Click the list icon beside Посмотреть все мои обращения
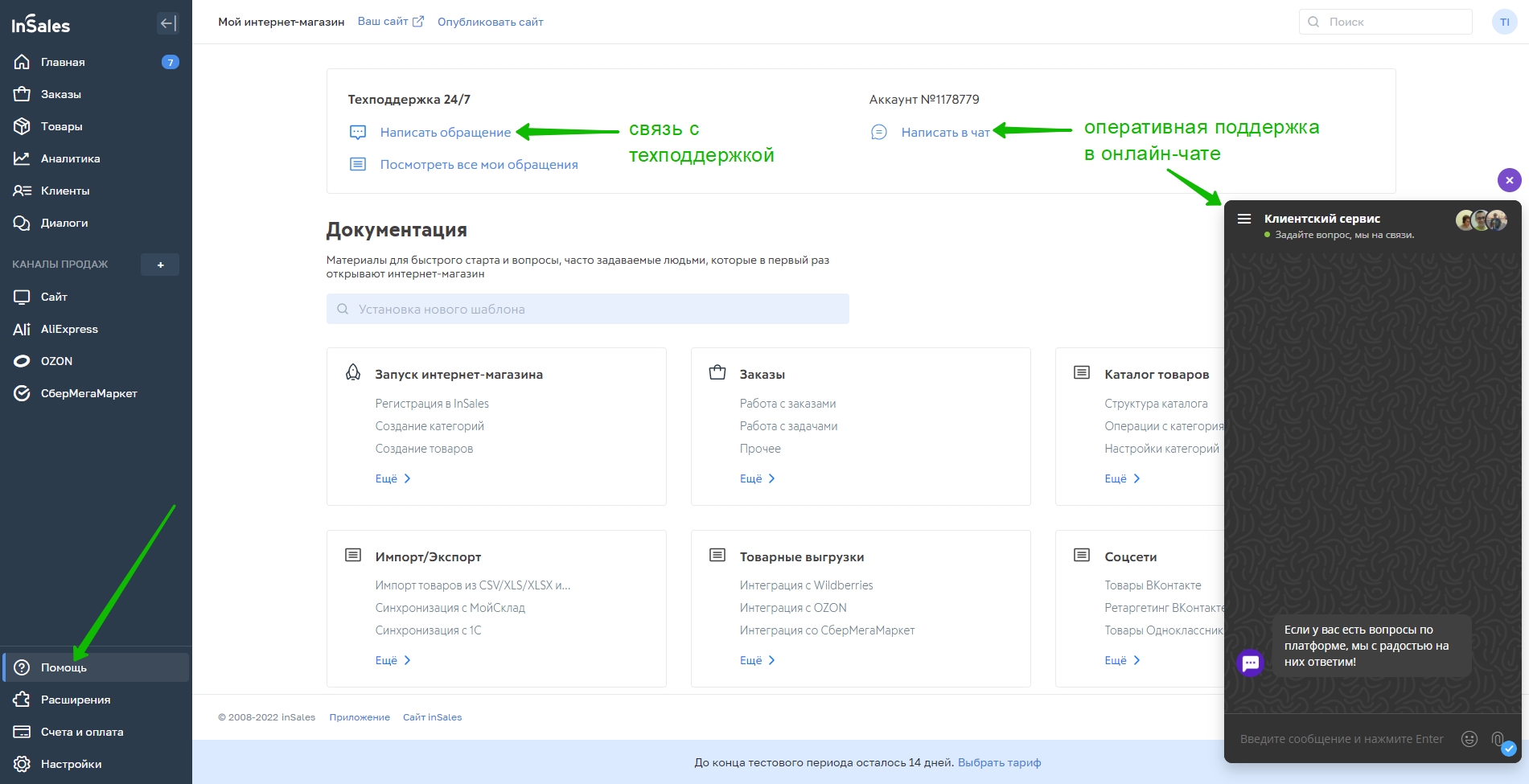This screenshot has width=1529, height=784. (x=358, y=164)
